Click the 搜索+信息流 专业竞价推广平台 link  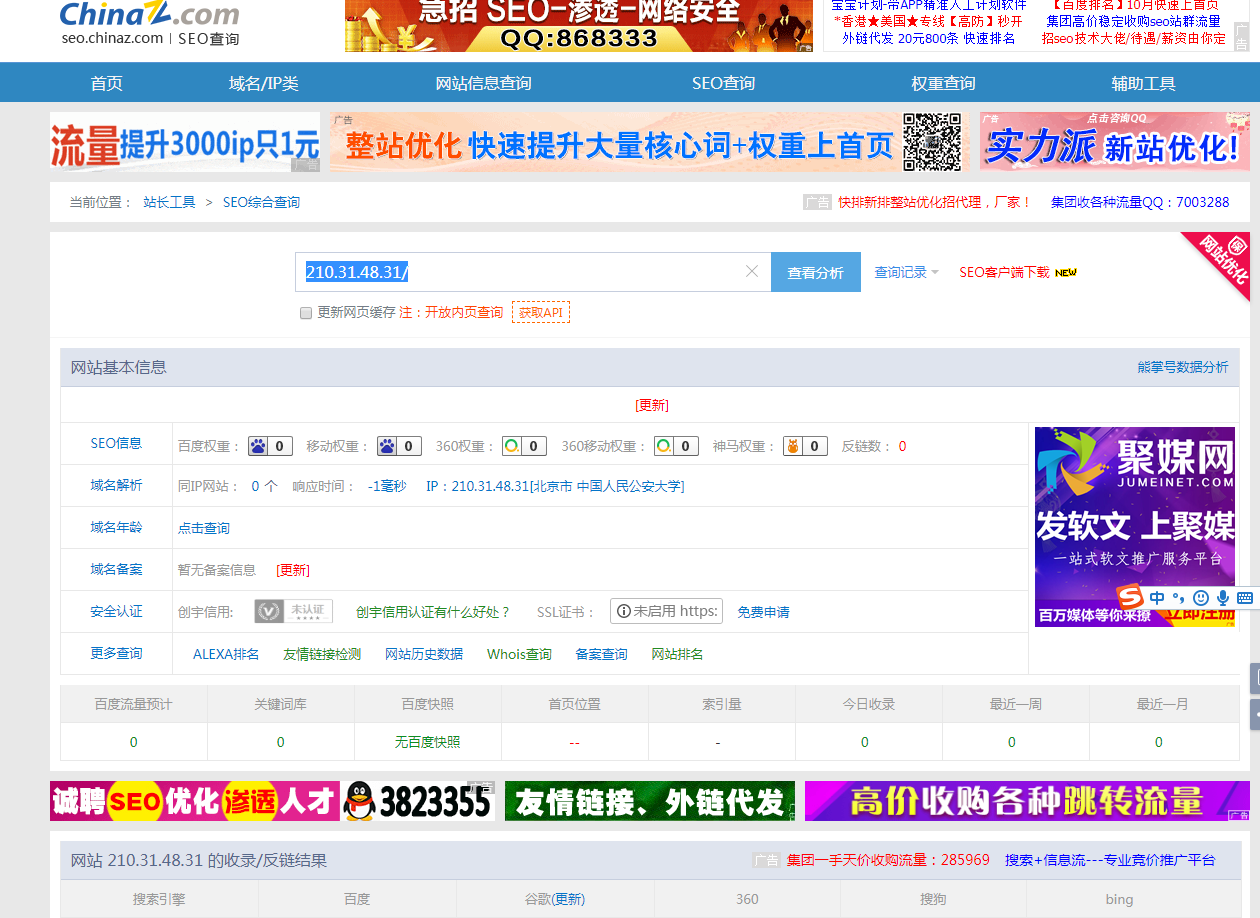coord(1110,860)
